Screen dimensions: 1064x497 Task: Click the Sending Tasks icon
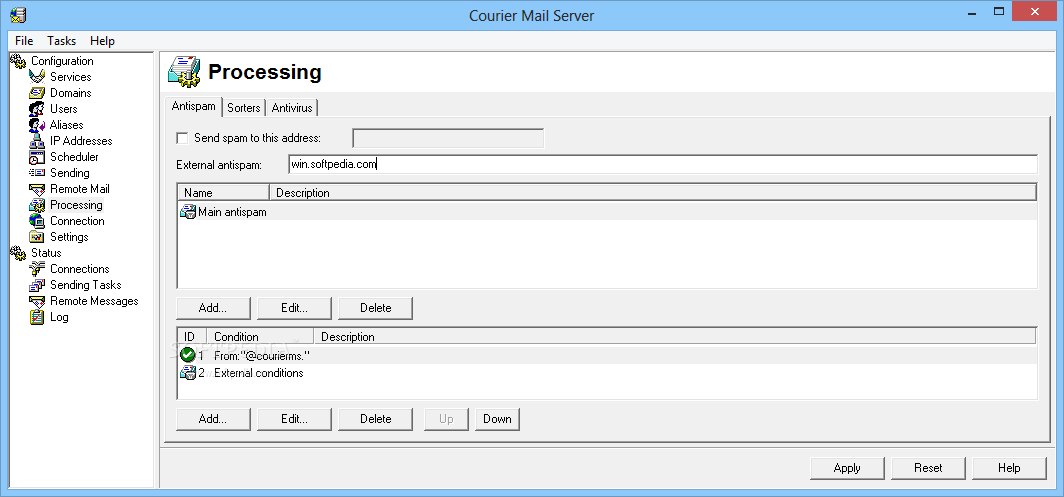37,285
